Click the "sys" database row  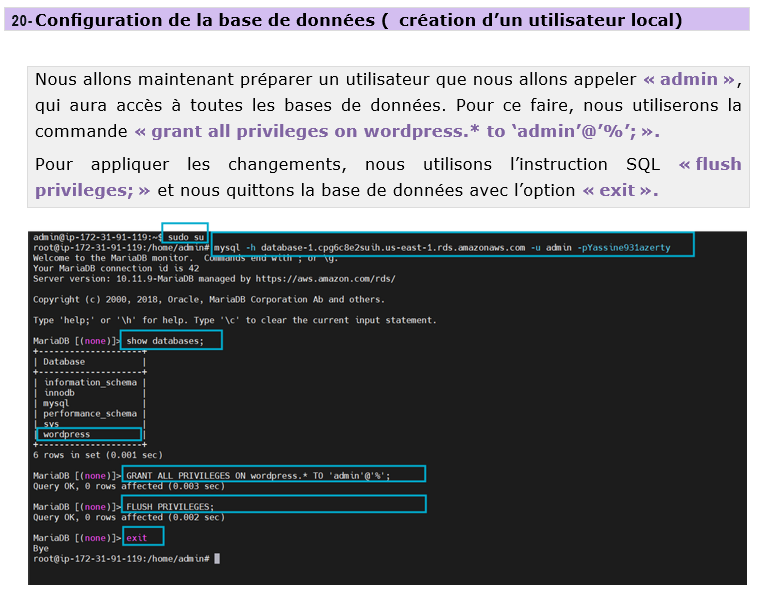pyautogui.click(x=51, y=424)
